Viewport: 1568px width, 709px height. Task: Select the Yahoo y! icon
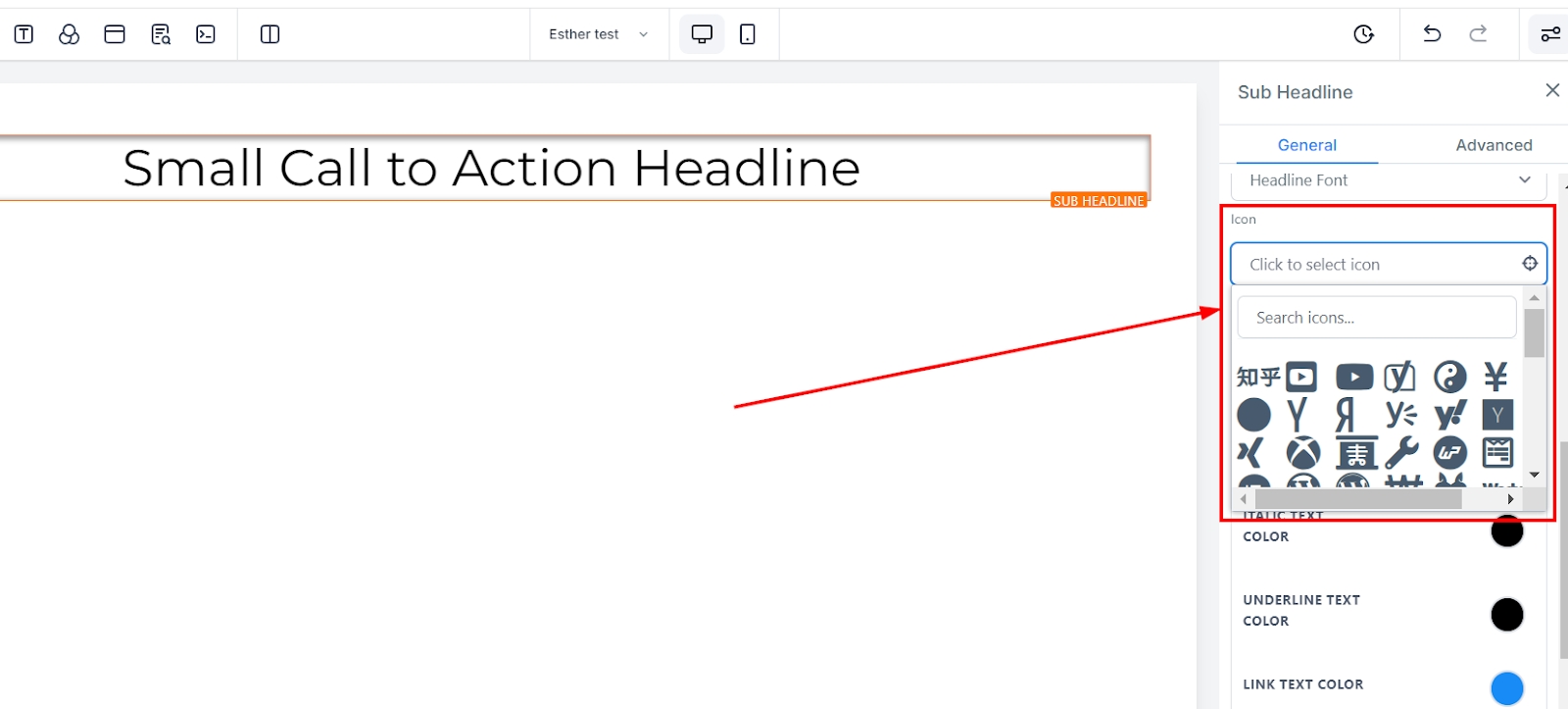coord(1450,415)
